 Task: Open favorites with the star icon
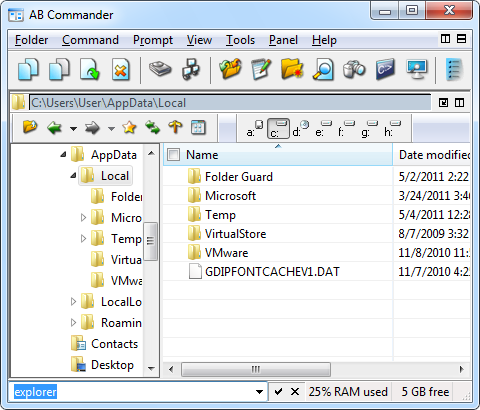click(x=129, y=127)
